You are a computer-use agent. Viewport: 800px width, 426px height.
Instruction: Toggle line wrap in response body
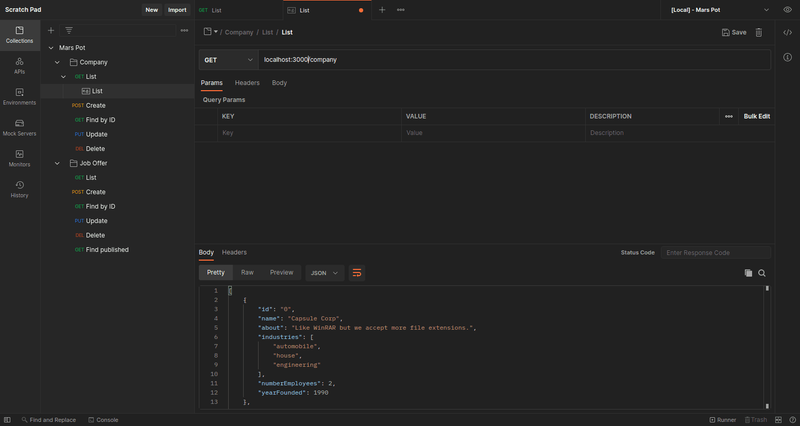pos(357,273)
